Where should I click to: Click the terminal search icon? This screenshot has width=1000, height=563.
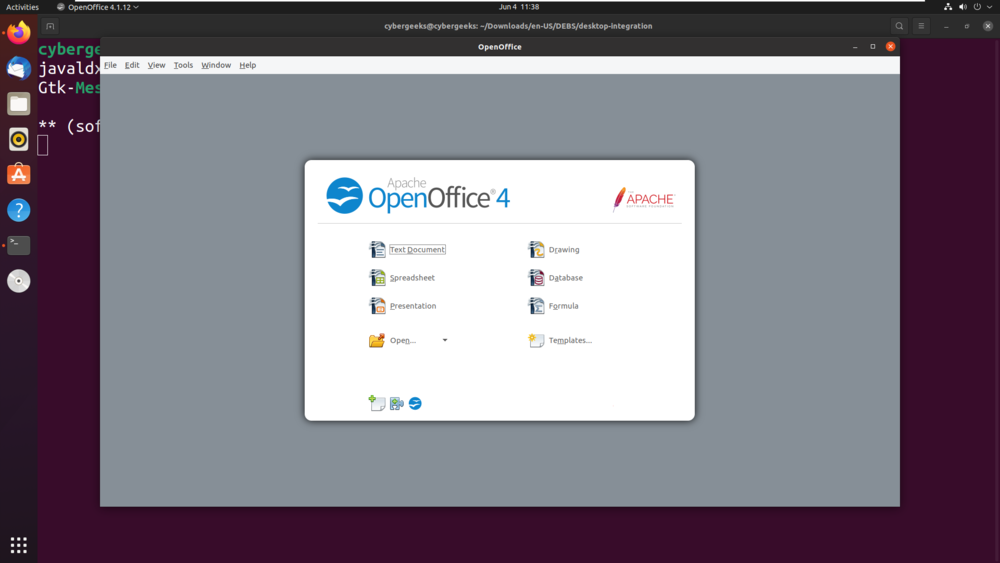(899, 26)
